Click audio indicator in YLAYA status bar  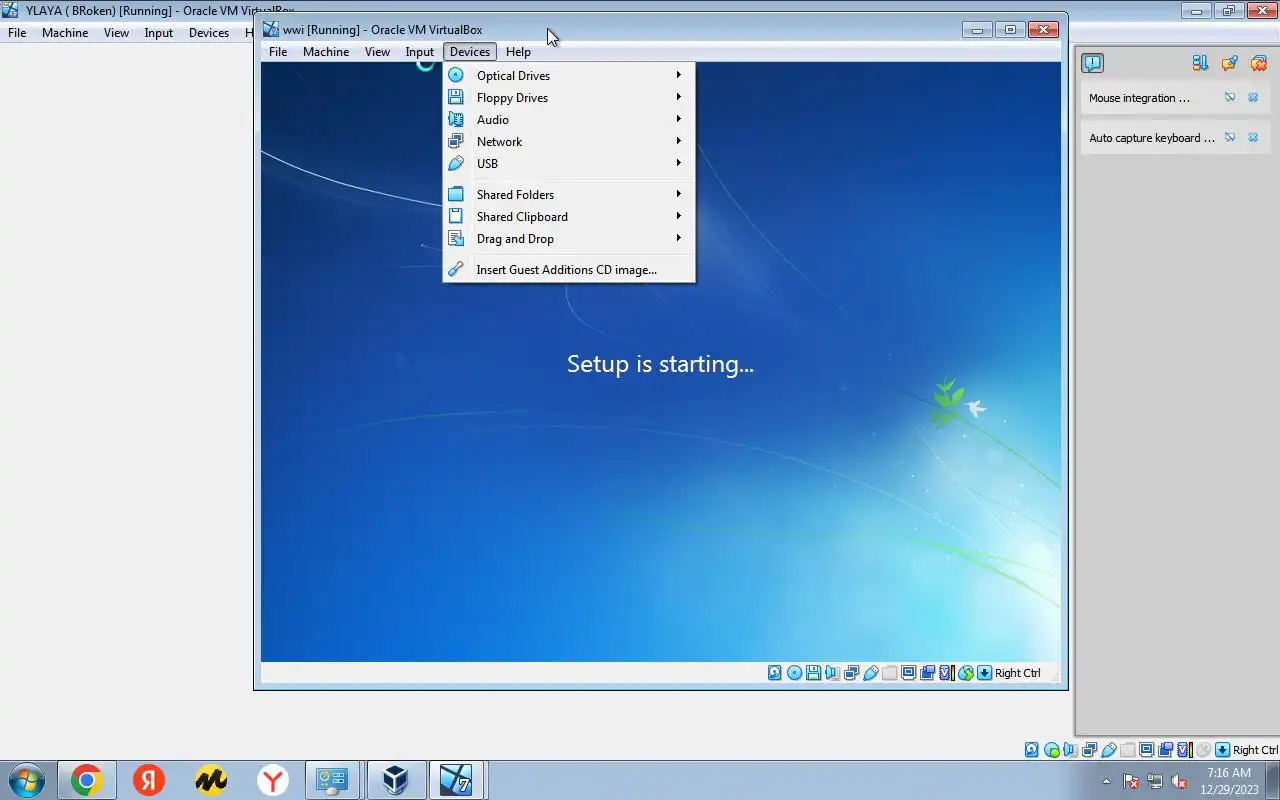[x=1070, y=750]
